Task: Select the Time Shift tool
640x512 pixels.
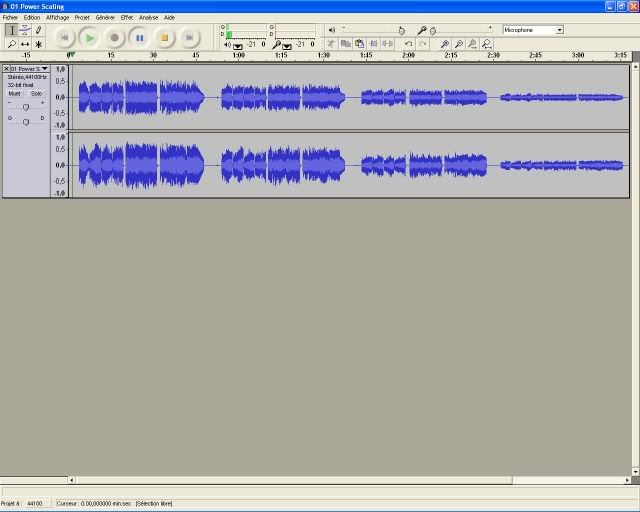Action: click(x=25, y=44)
